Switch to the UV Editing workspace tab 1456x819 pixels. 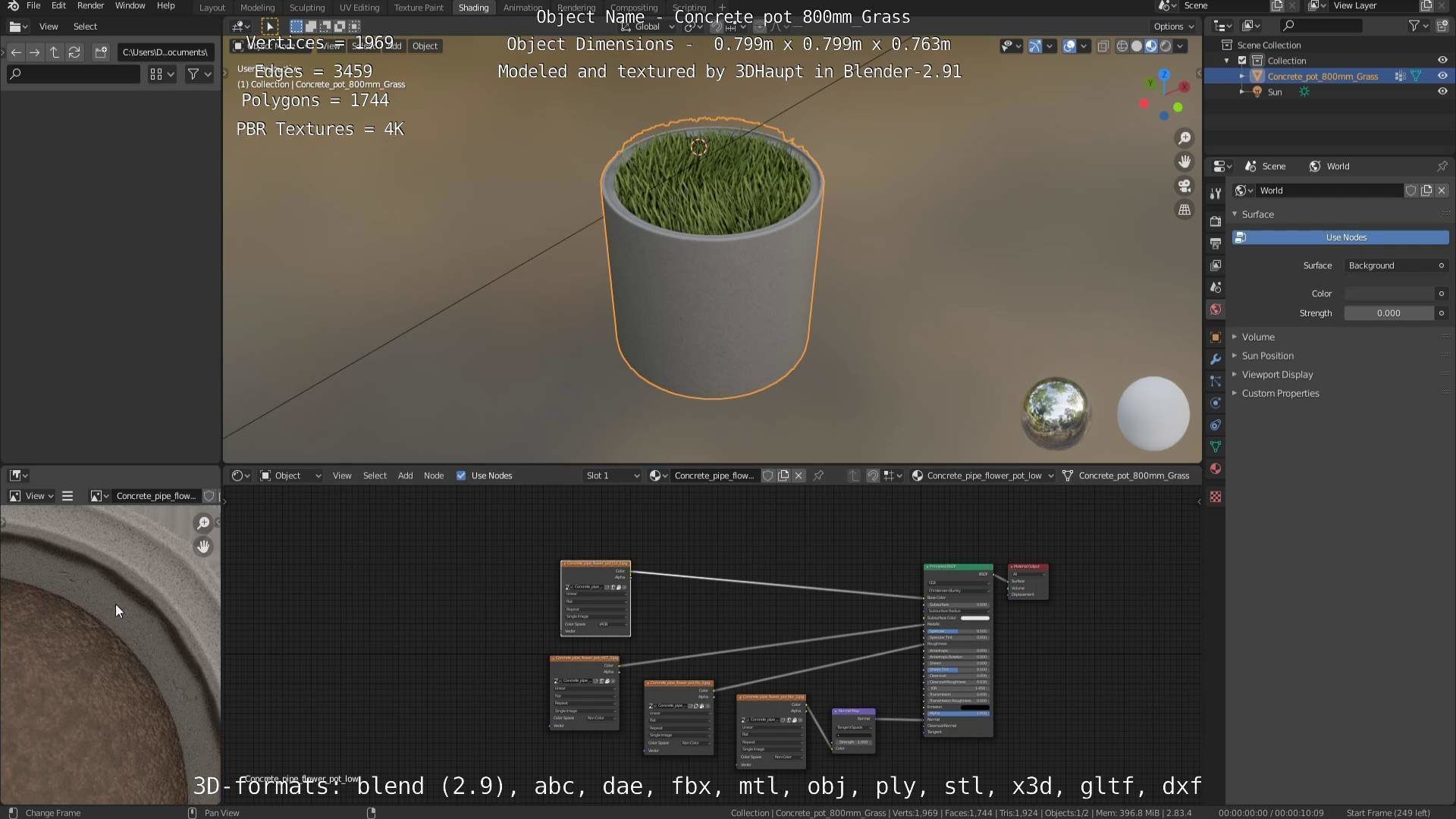(x=359, y=8)
